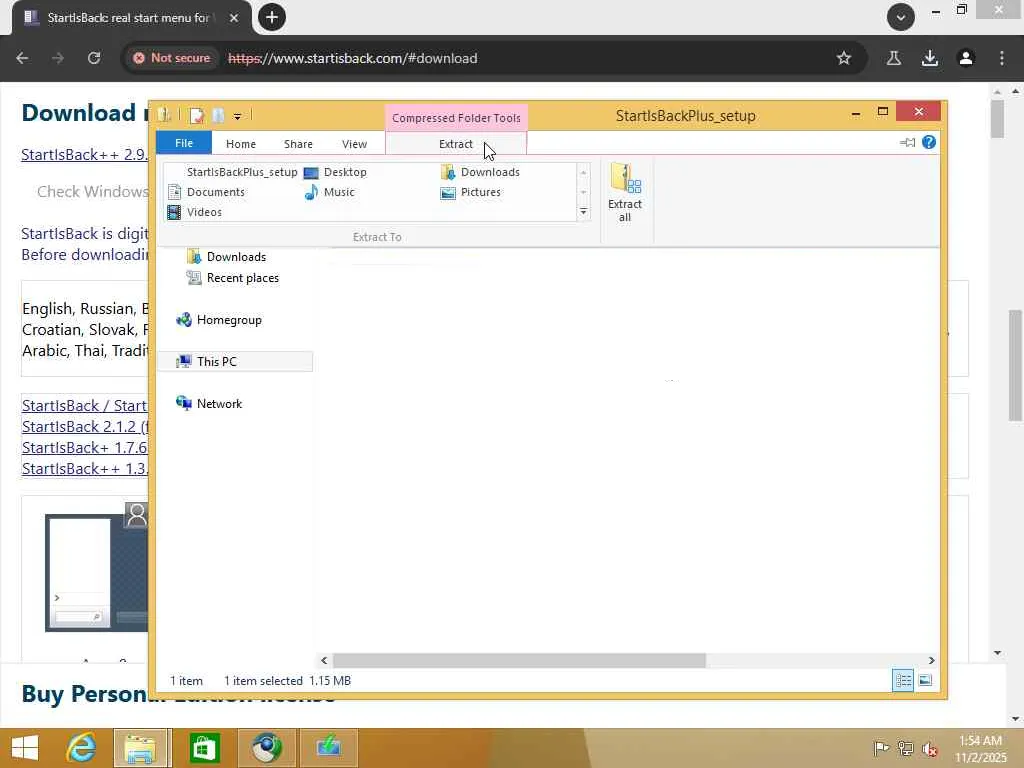Choose Pictures as extract destination
The width and height of the screenshot is (1024, 768).
click(x=472, y=192)
